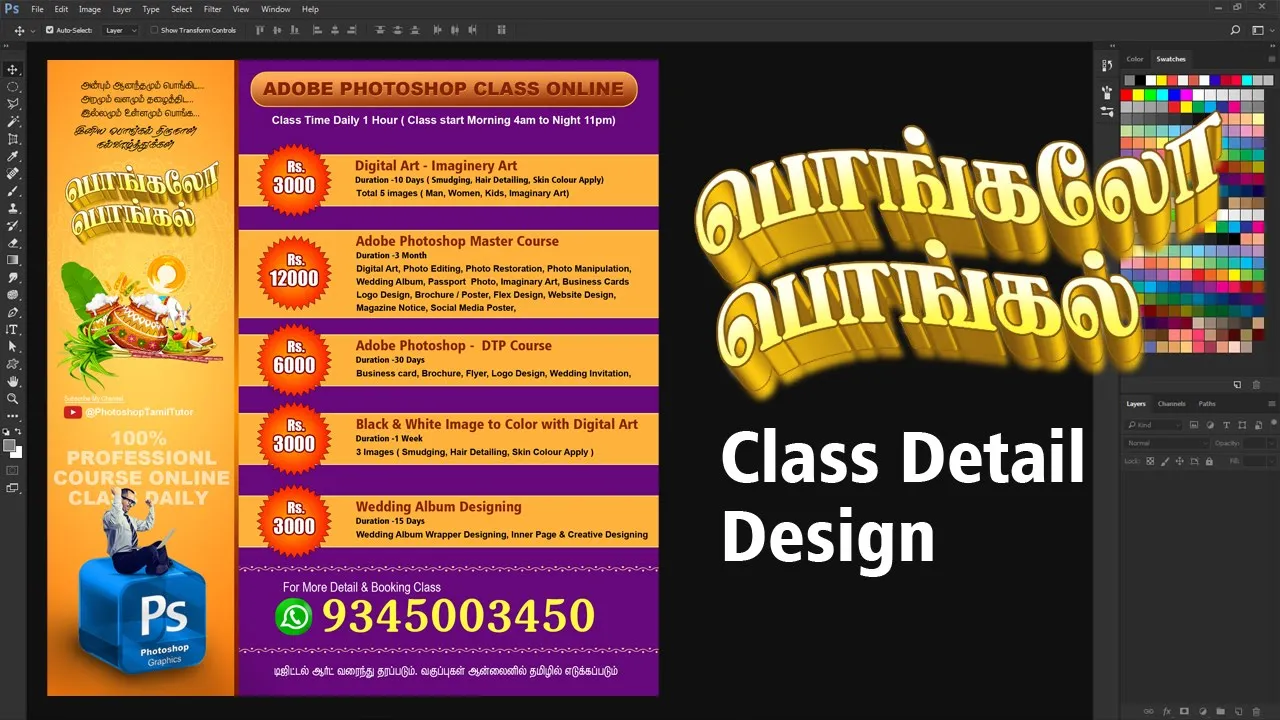Image resolution: width=1280 pixels, height=720 pixels.
Task: Select the Hand tool
Action: point(13,381)
